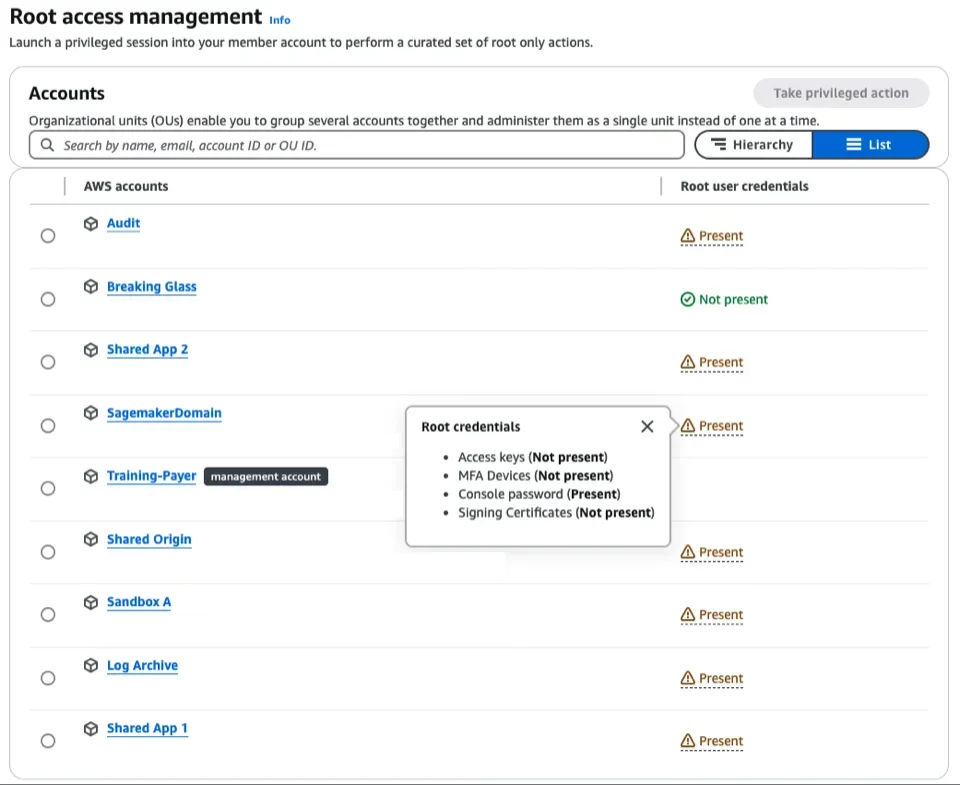Viewport: 960px width, 785px height.
Task: Click the account search input field
Action: (370, 145)
